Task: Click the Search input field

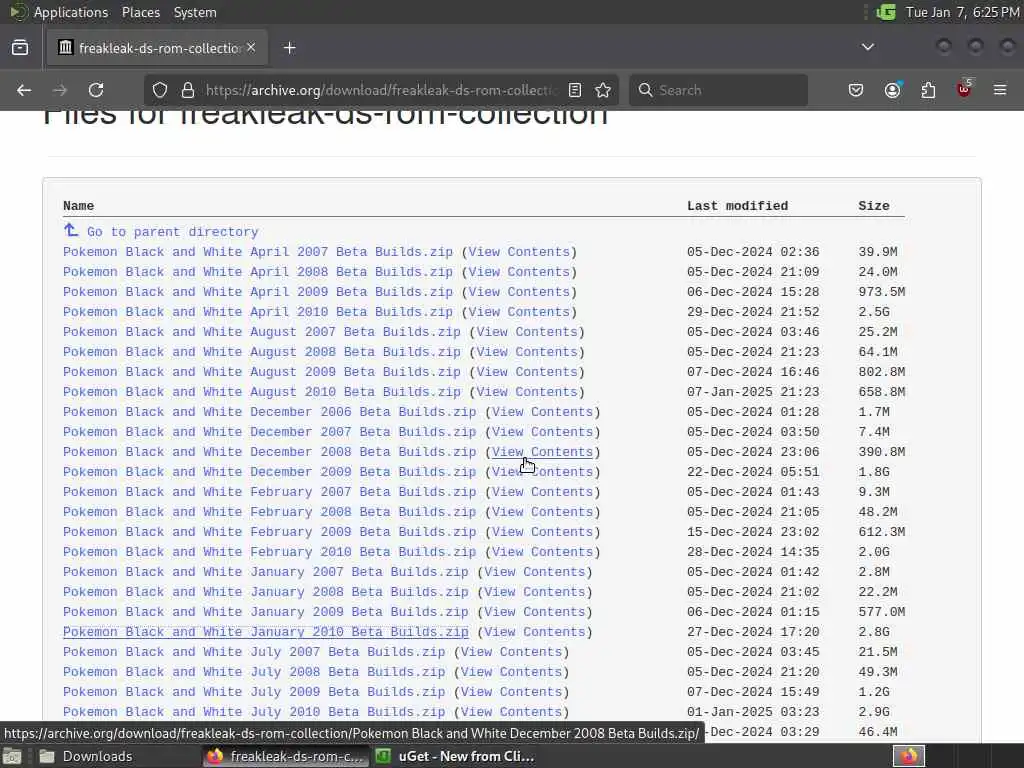Action: (718, 90)
